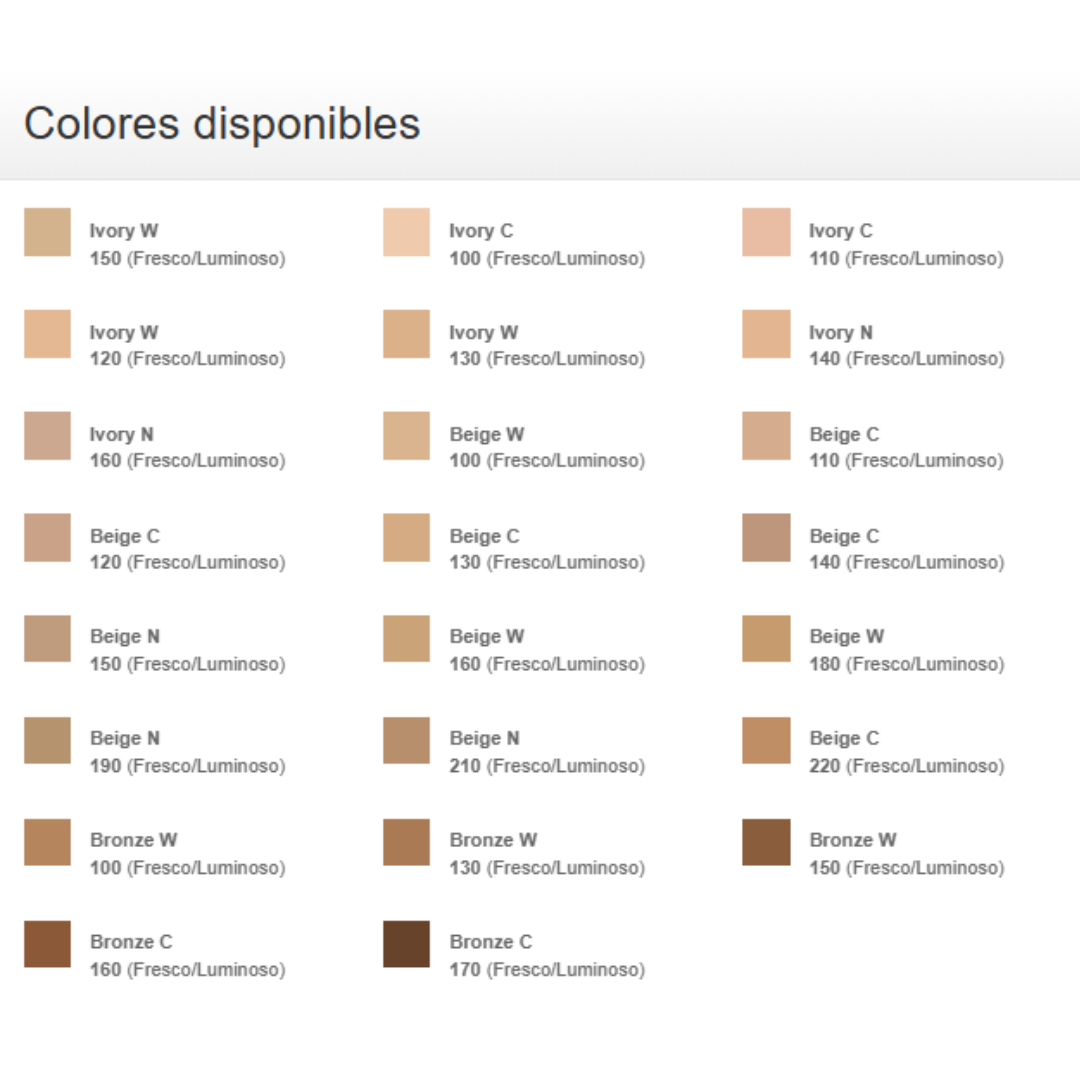
Task: Choose the Beige N 190 swatch
Action: pyautogui.click(x=47, y=741)
